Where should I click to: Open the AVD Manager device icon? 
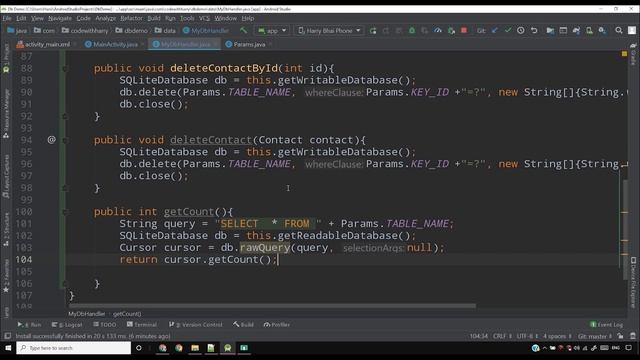[x=589, y=31]
